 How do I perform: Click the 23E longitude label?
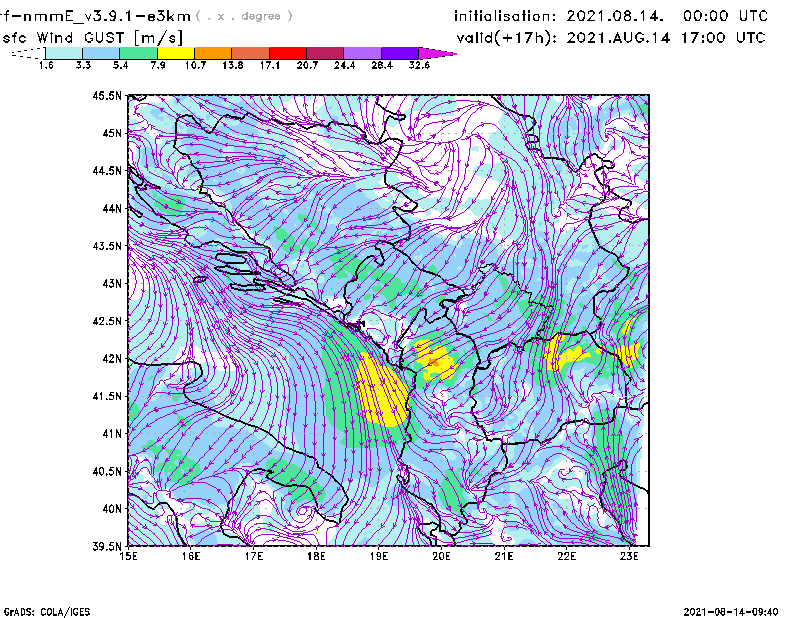629,556
